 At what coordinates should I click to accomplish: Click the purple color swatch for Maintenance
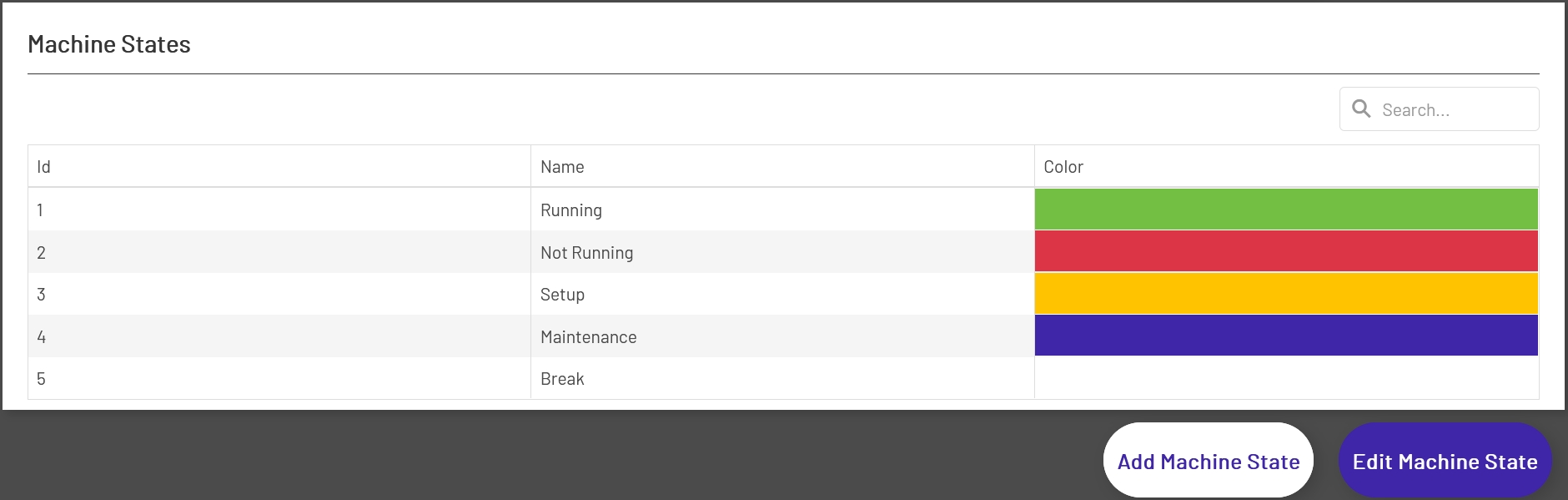coord(1287,336)
